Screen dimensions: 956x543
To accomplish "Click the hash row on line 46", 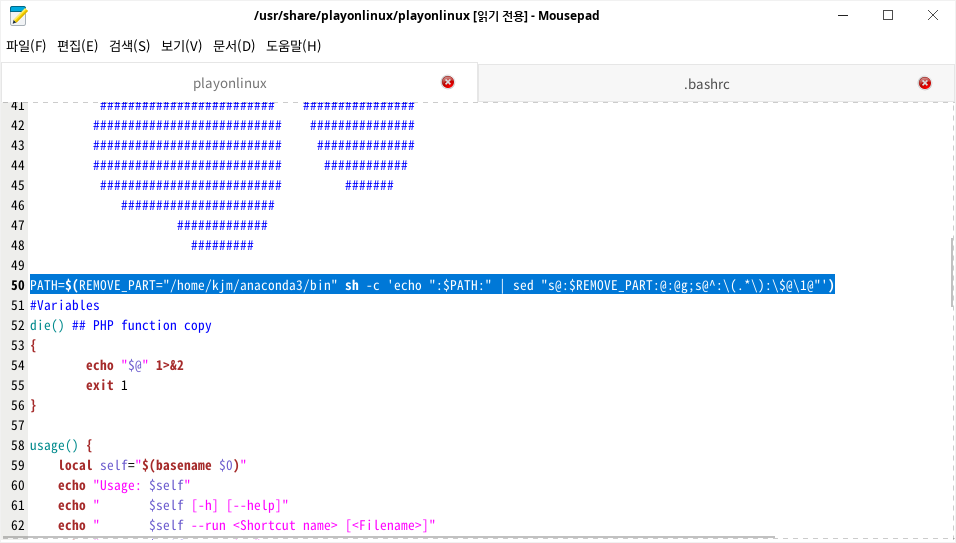I will pos(198,205).
